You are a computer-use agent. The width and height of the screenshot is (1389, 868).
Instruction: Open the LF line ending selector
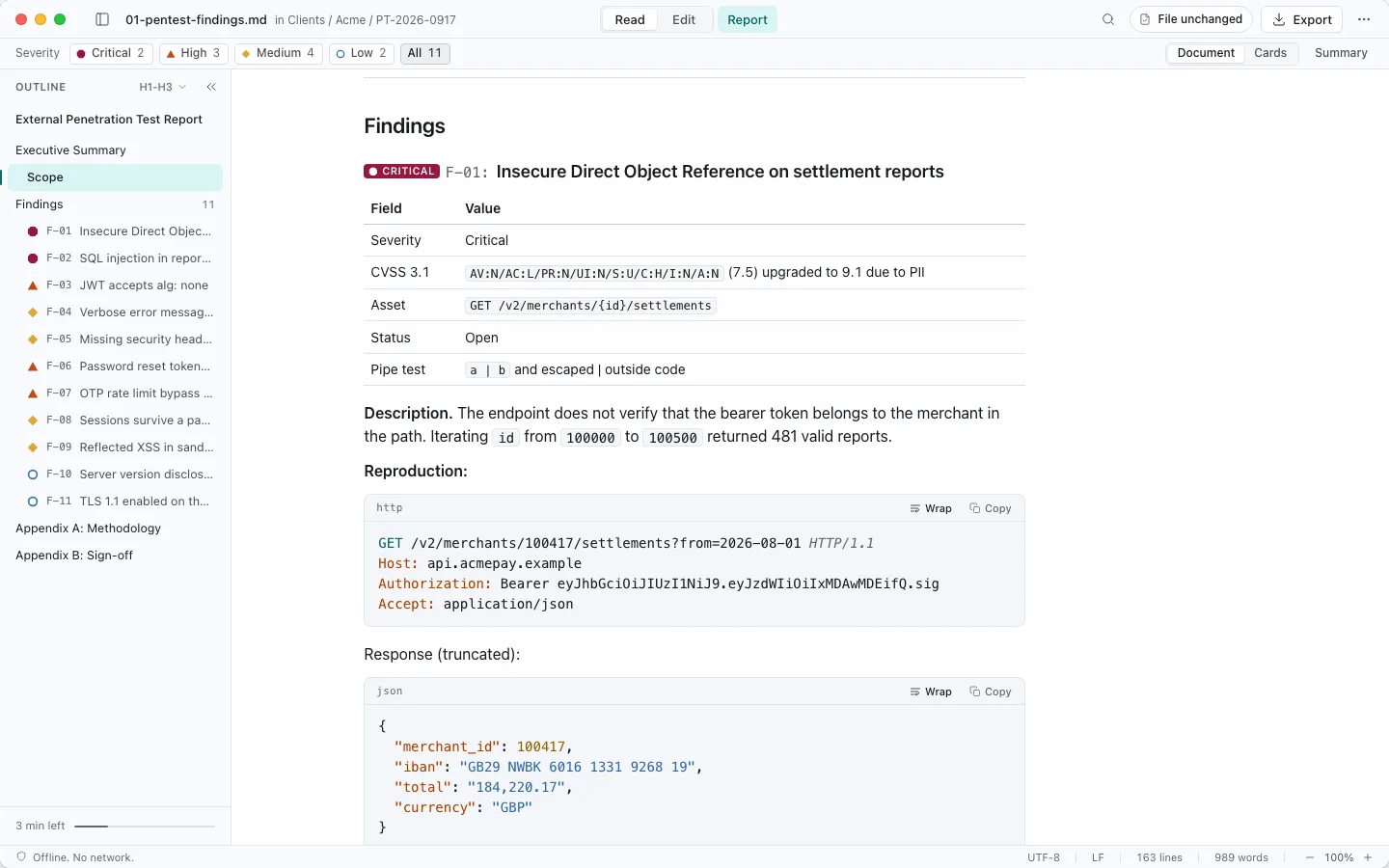coord(1098,857)
